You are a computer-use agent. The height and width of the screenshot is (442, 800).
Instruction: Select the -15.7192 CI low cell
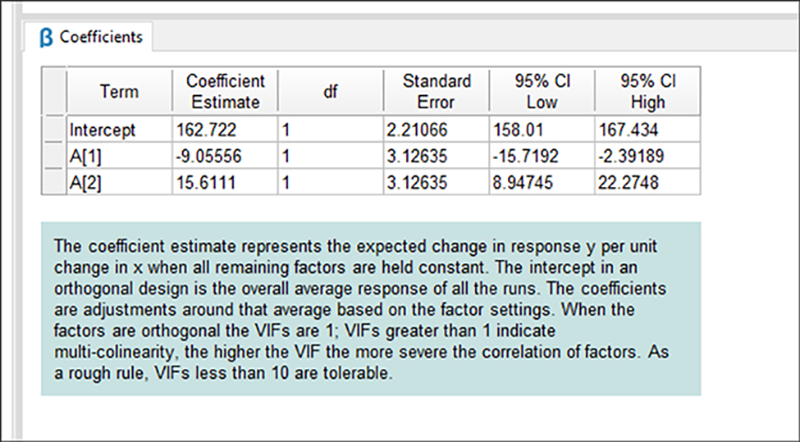point(542,156)
